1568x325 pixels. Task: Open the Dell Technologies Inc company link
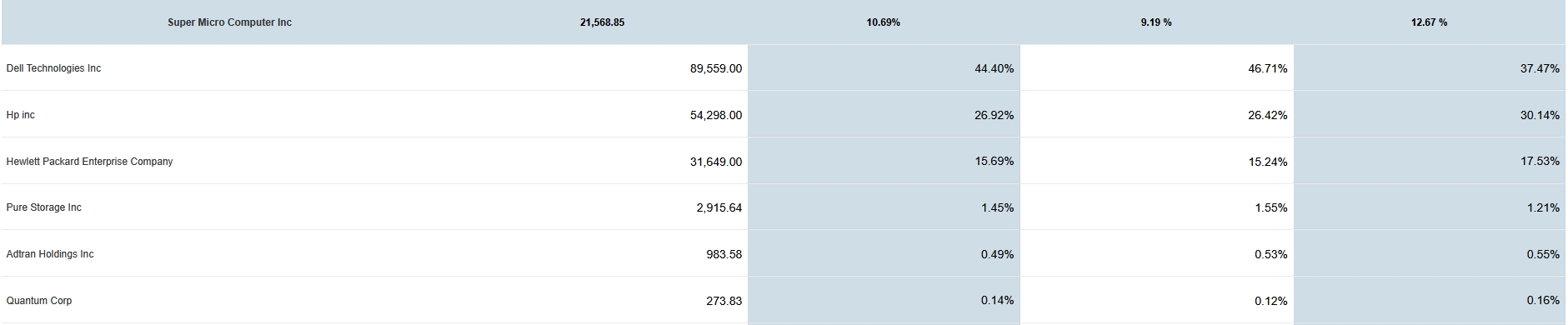pos(53,68)
